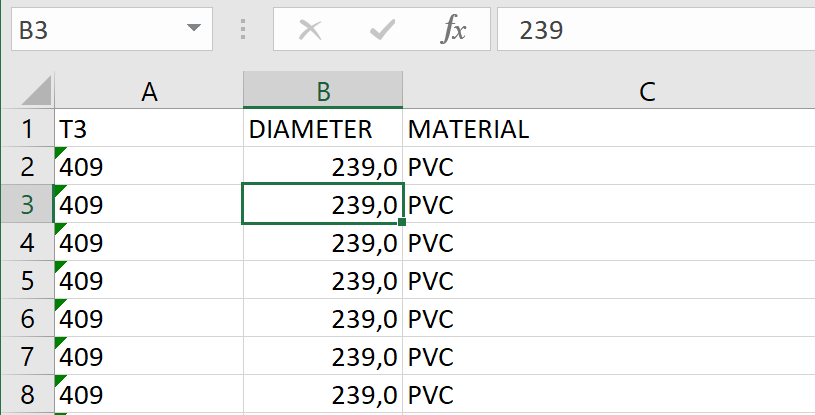This screenshot has width=815, height=415.
Task: Select column A header
Action: (x=149, y=92)
